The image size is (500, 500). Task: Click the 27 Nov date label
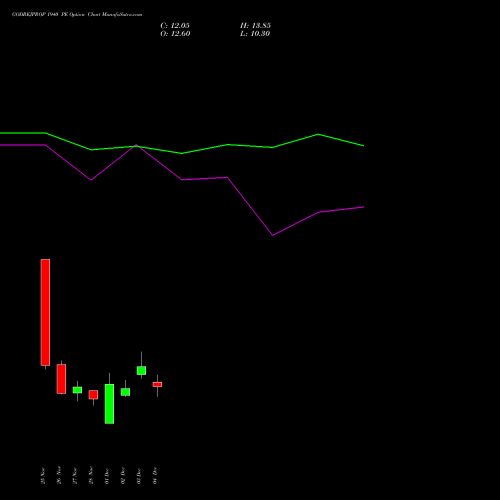coord(75,476)
